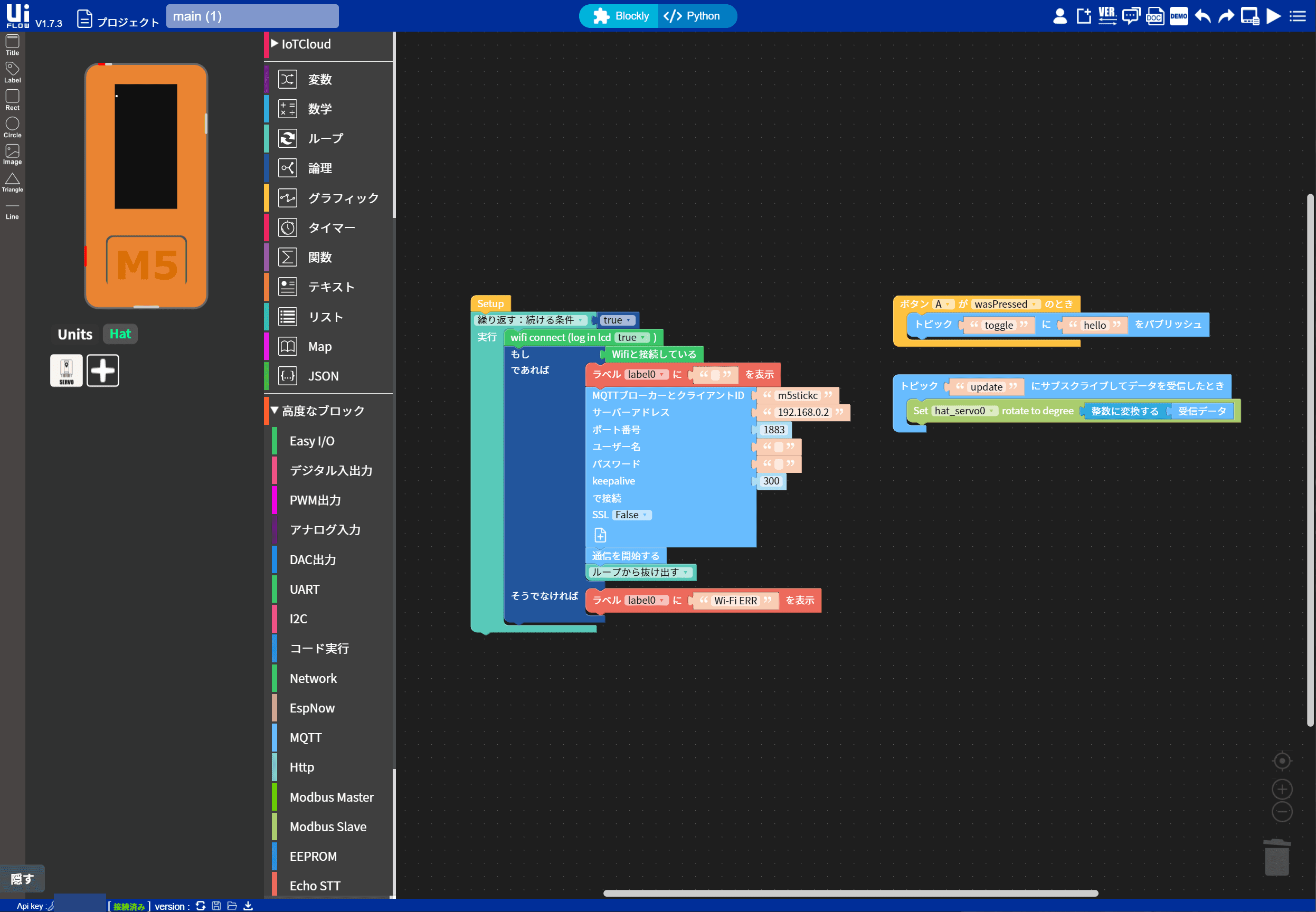Click the 隠す hide button
This screenshot has width=1316, height=912.
tap(22, 878)
